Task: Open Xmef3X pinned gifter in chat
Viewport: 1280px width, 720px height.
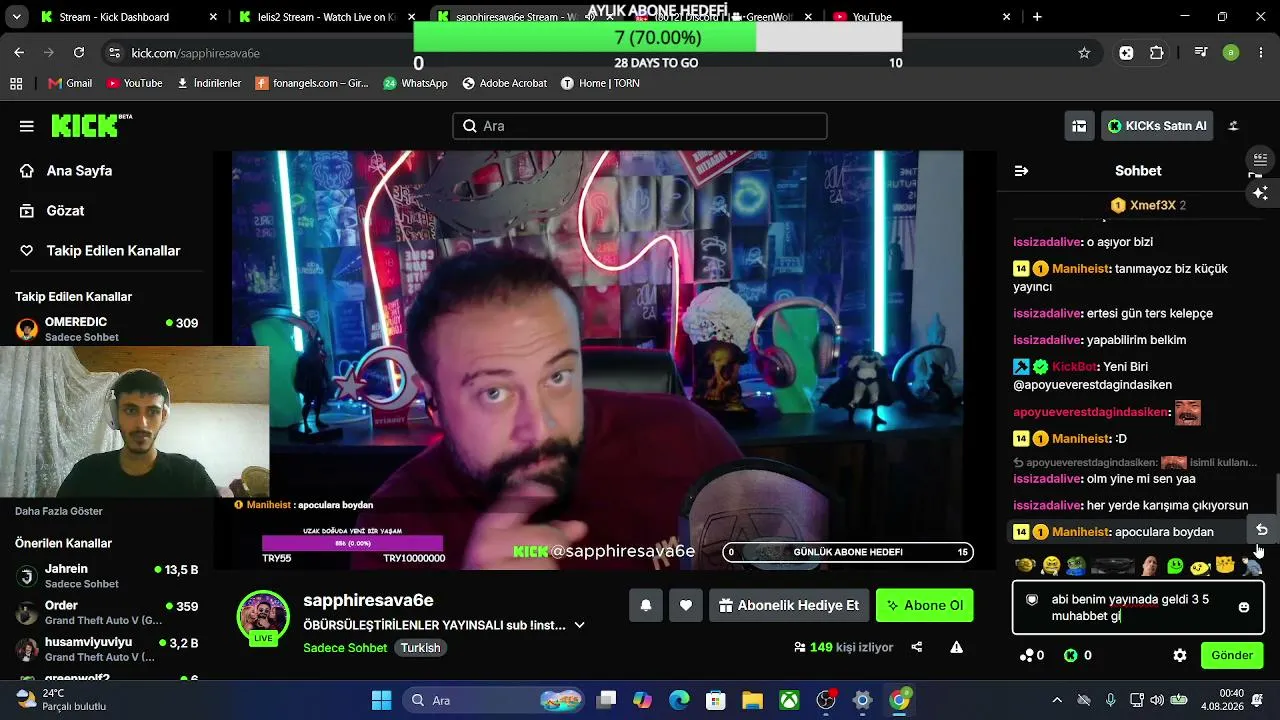Action: coord(1147,205)
